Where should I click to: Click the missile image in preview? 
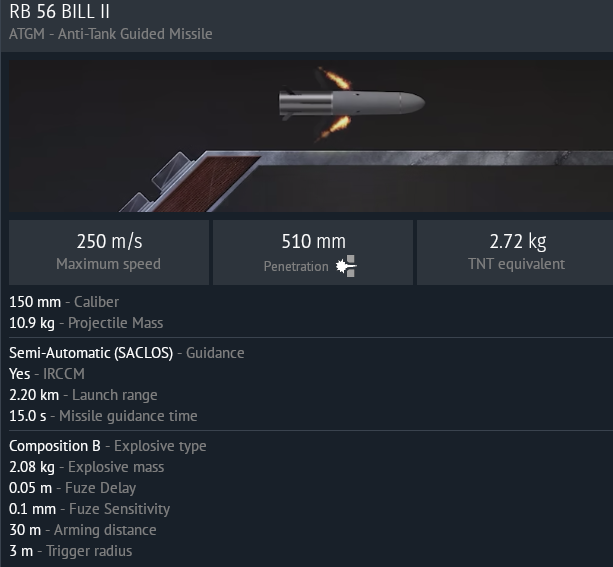point(352,104)
